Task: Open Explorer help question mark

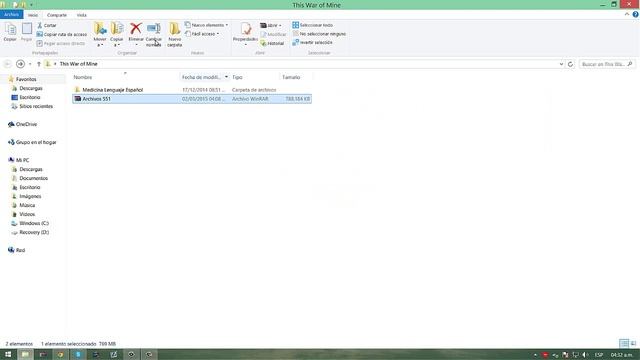Action: click(636, 14)
